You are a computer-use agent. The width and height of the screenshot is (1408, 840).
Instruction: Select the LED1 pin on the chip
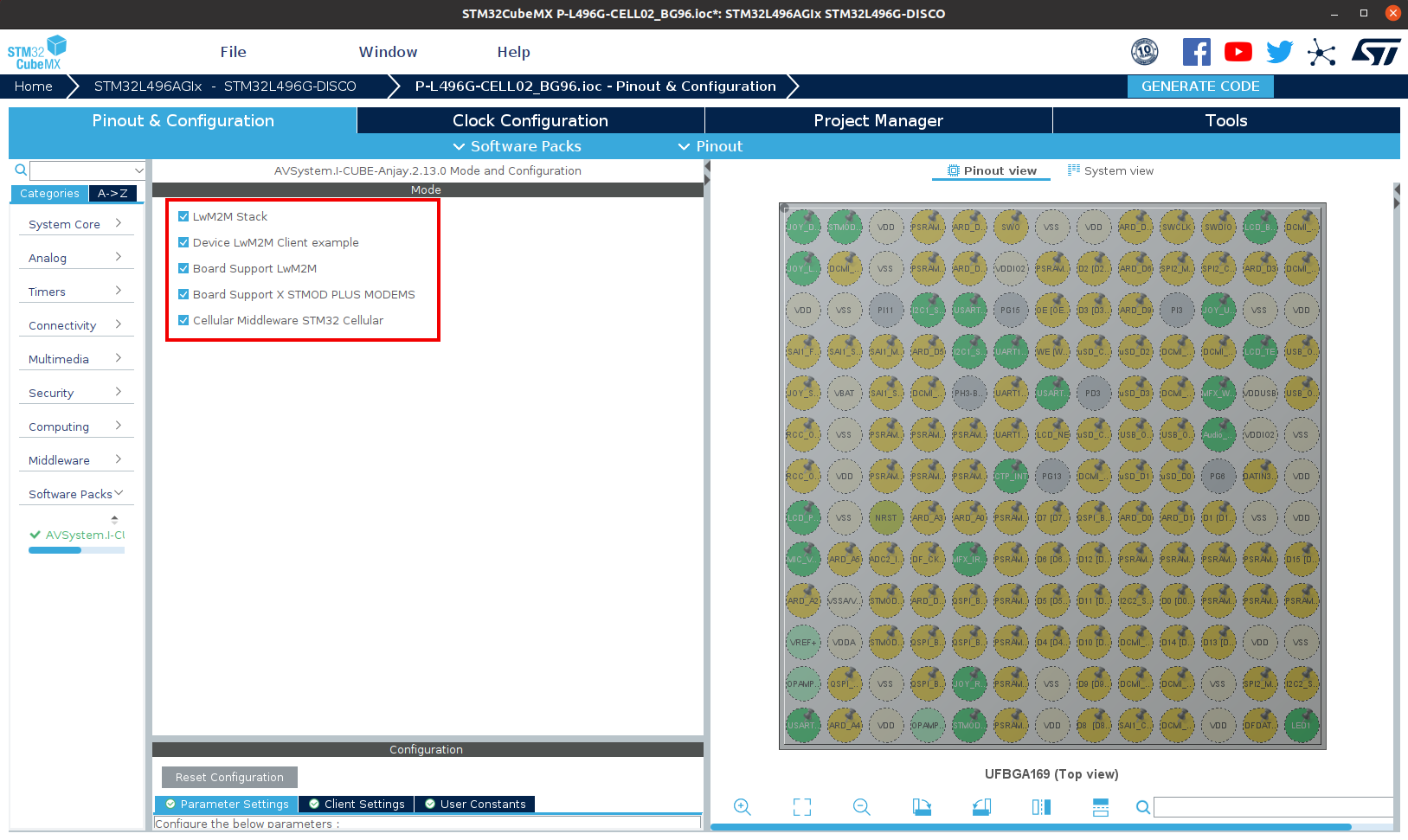point(1301,726)
